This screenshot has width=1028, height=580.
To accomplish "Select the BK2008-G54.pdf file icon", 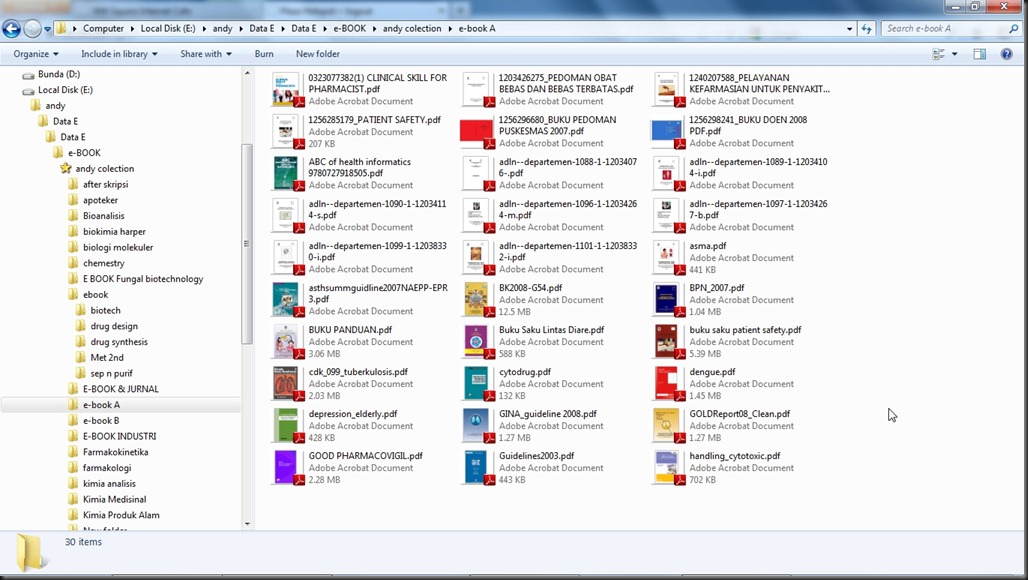I will point(477,299).
